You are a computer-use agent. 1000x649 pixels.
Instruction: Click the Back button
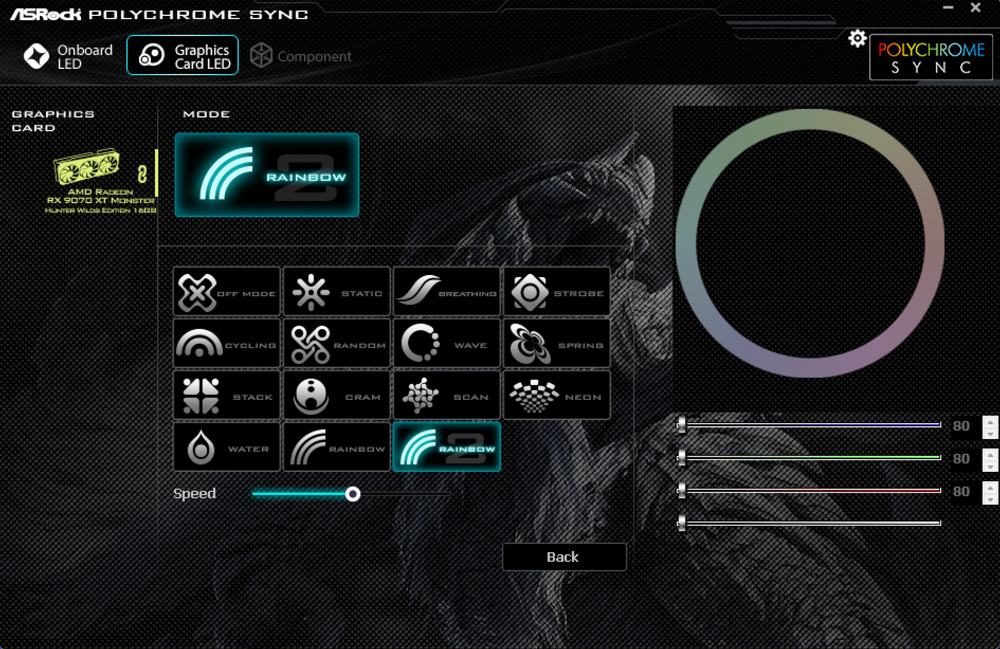(564, 557)
